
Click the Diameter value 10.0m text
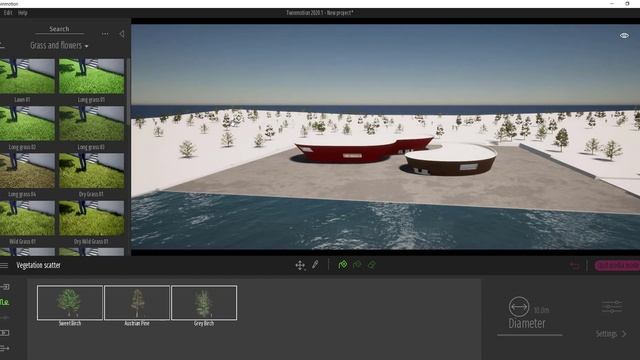541,310
